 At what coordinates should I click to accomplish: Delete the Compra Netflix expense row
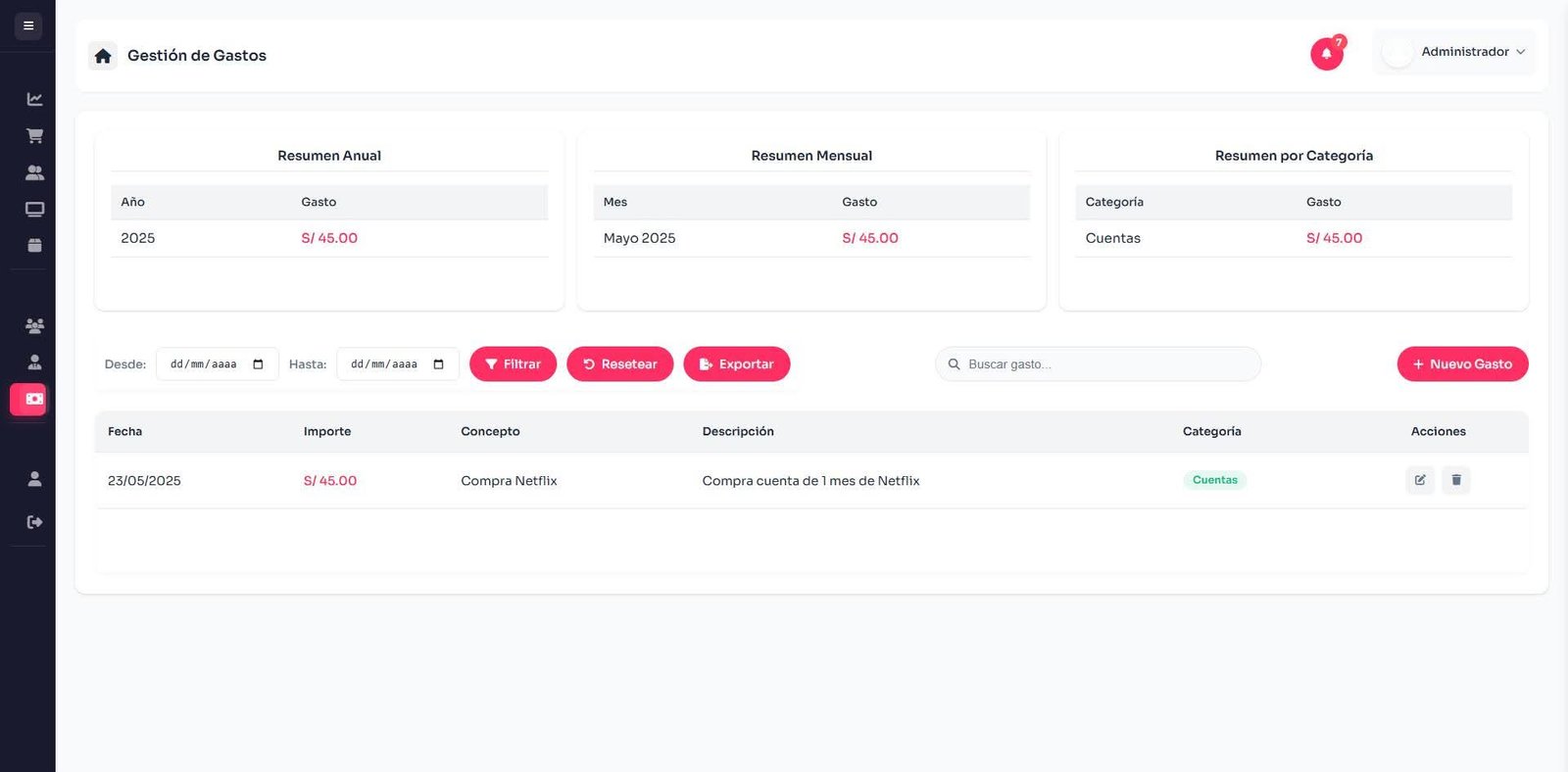point(1455,480)
